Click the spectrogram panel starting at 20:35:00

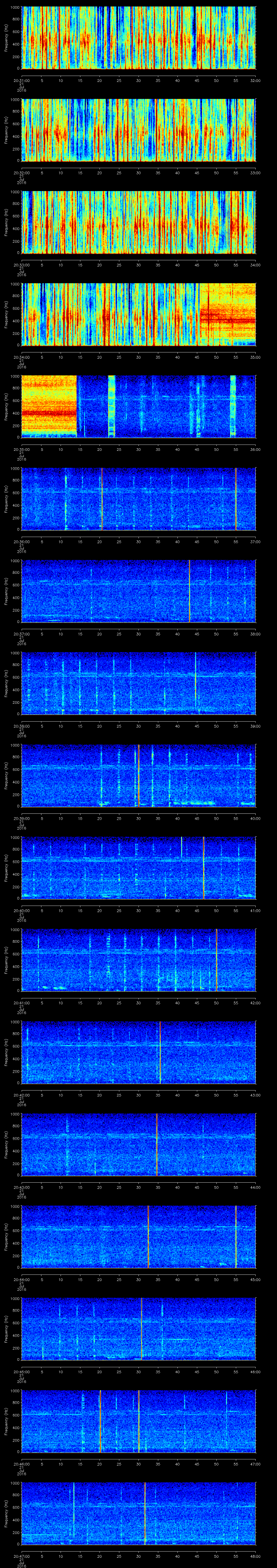[139, 407]
